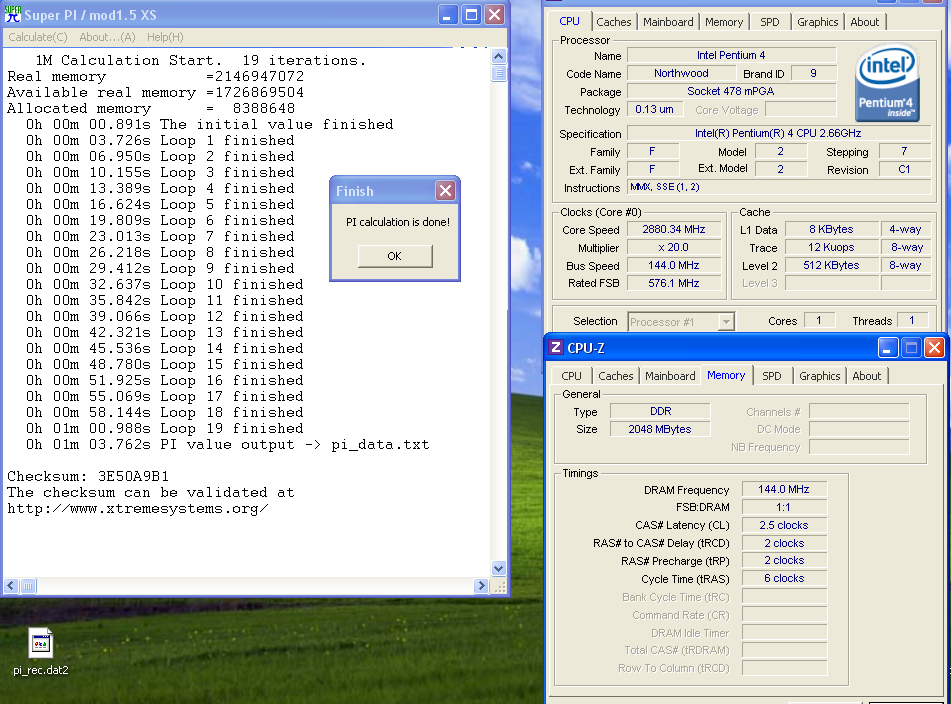The width and height of the screenshot is (951, 704).
Task: Click the Intel Pentium 4 inside logo
Action: coord(887,82)
